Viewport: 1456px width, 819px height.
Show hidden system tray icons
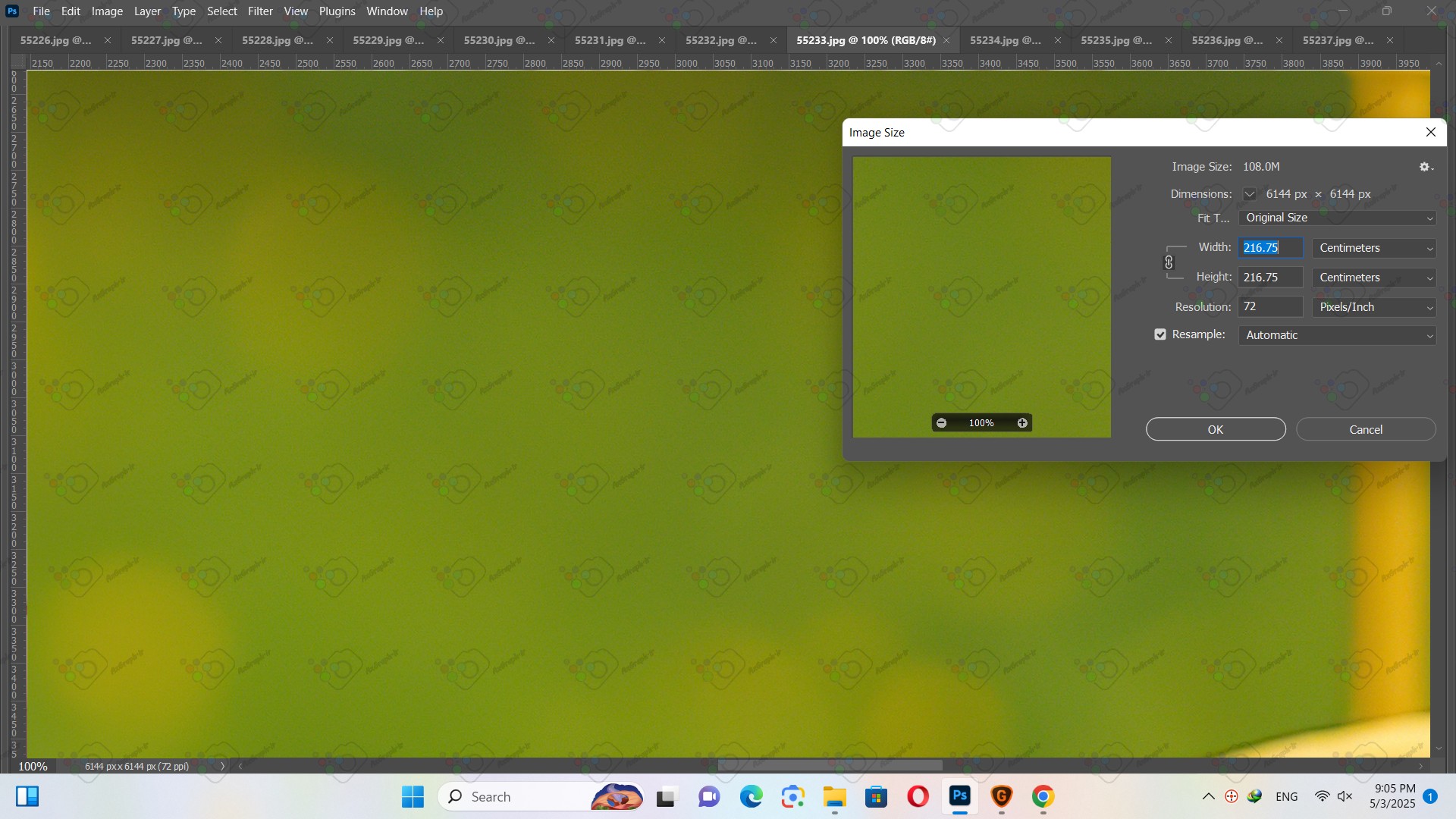pyautogui.click(x=1209, y=796)
